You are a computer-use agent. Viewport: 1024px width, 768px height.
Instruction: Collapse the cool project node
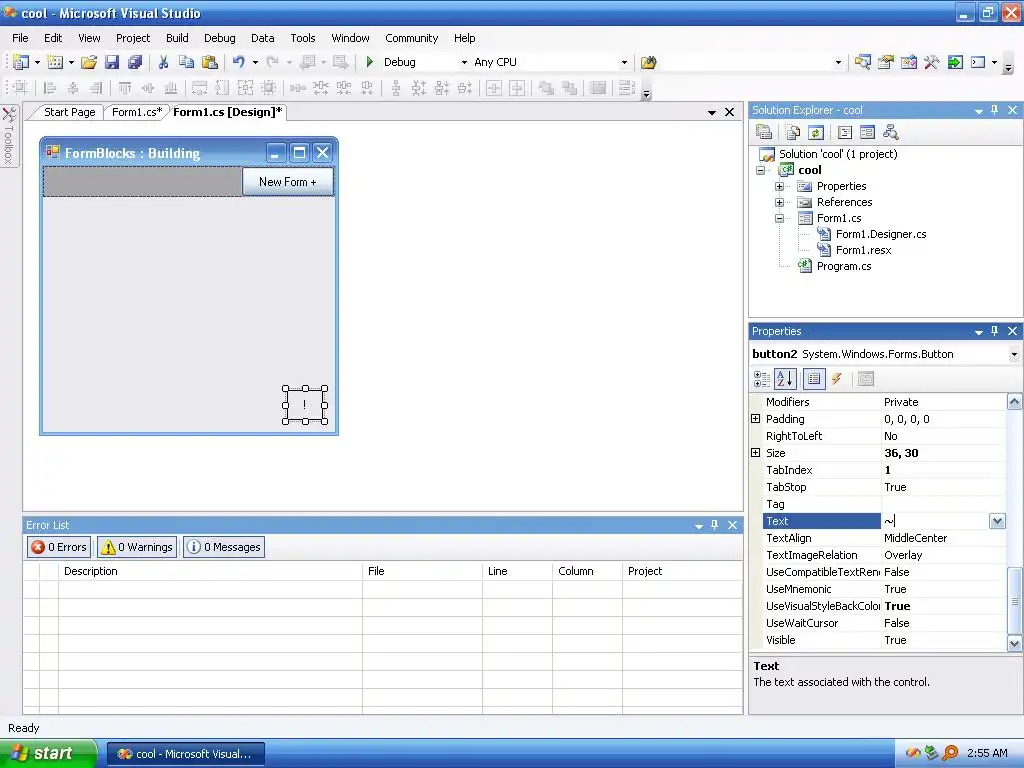coord(760,170)
